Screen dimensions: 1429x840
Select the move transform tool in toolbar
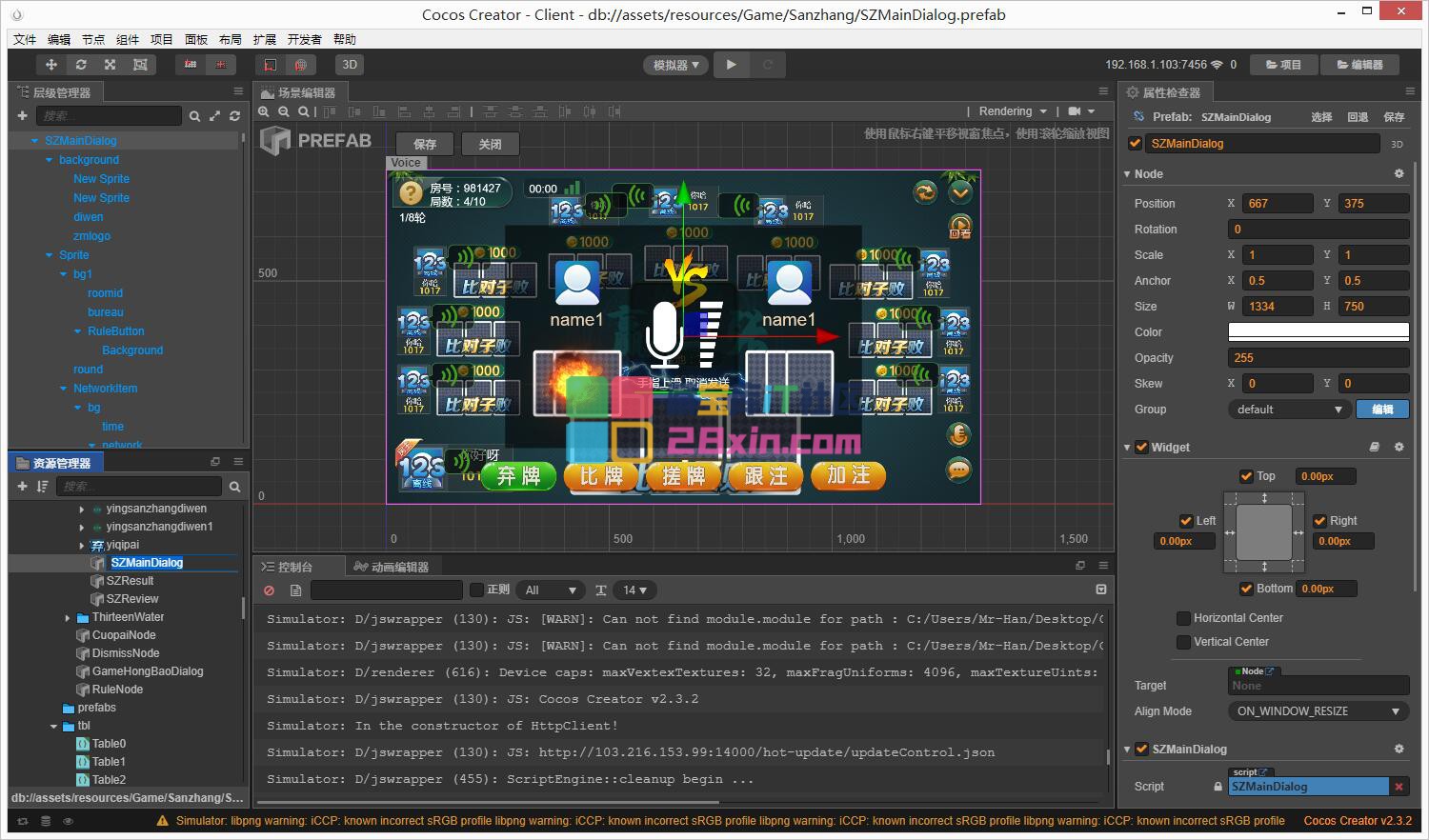click(x=51, y=65)
